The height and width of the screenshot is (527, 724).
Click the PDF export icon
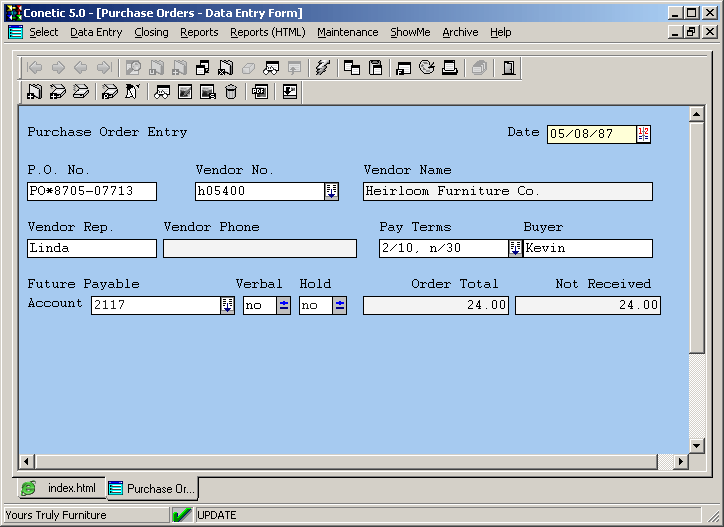click(259, 92)
